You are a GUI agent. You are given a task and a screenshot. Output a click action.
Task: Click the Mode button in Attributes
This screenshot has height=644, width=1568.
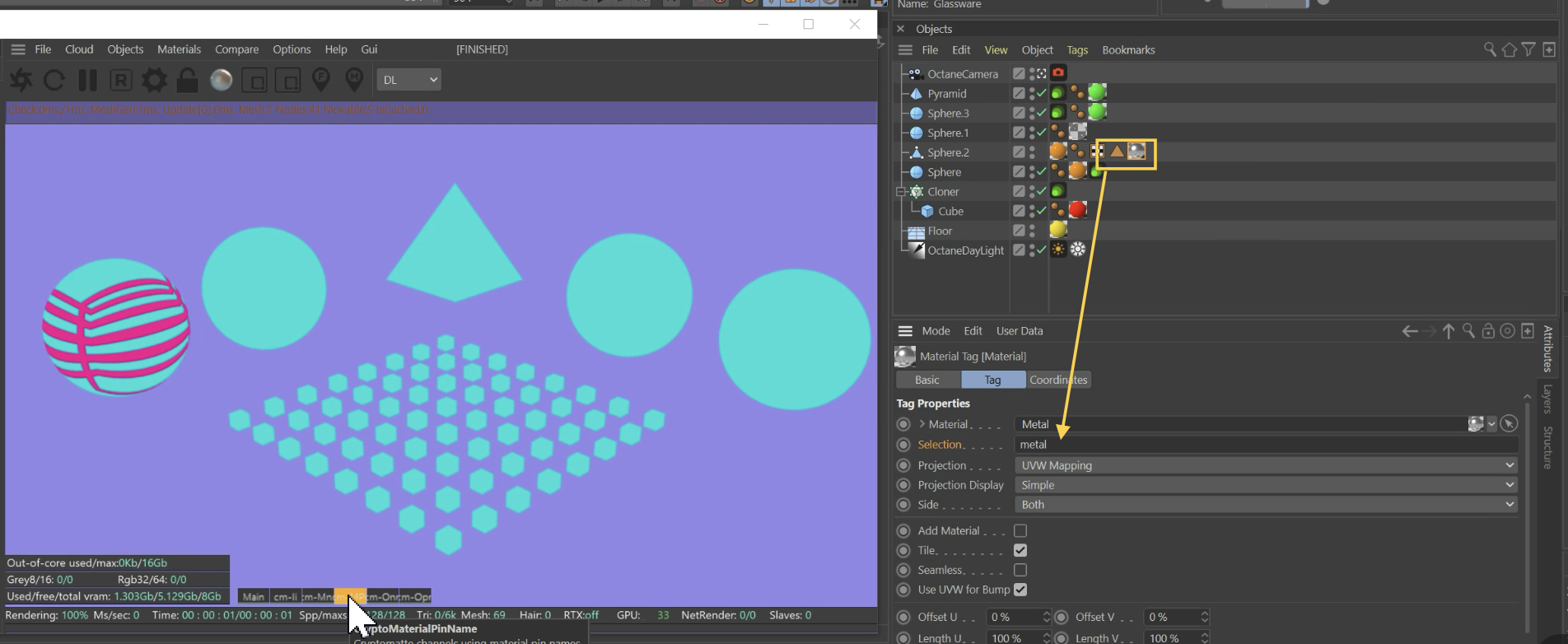[936, 331]
